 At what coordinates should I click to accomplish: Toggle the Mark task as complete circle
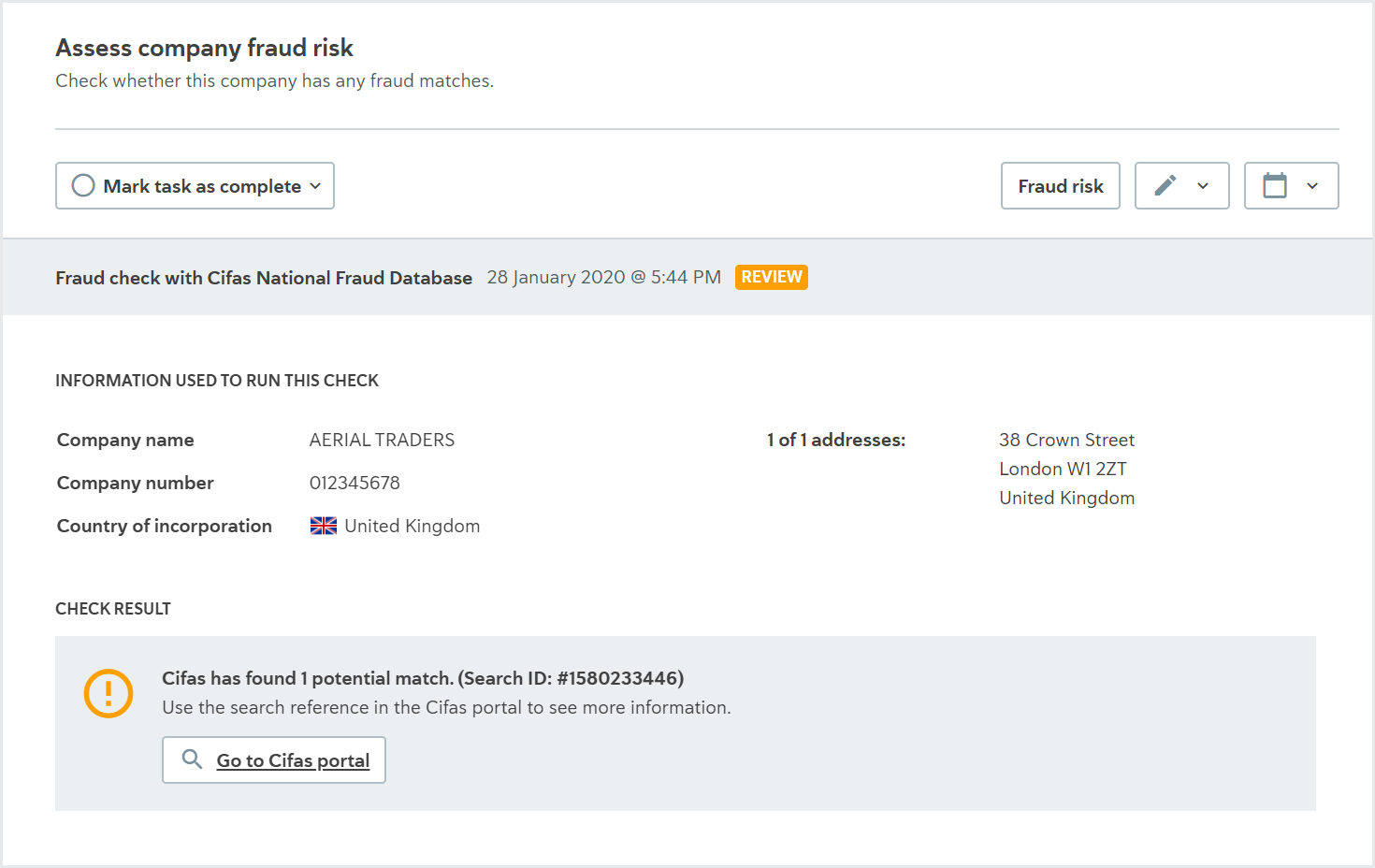click(83, 185)
